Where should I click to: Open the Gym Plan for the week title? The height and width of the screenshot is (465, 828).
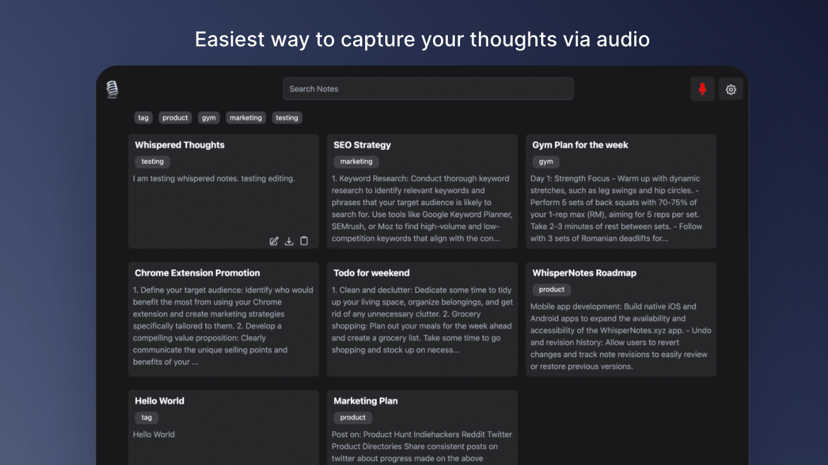pyautogui.click(x=580, y=145)
